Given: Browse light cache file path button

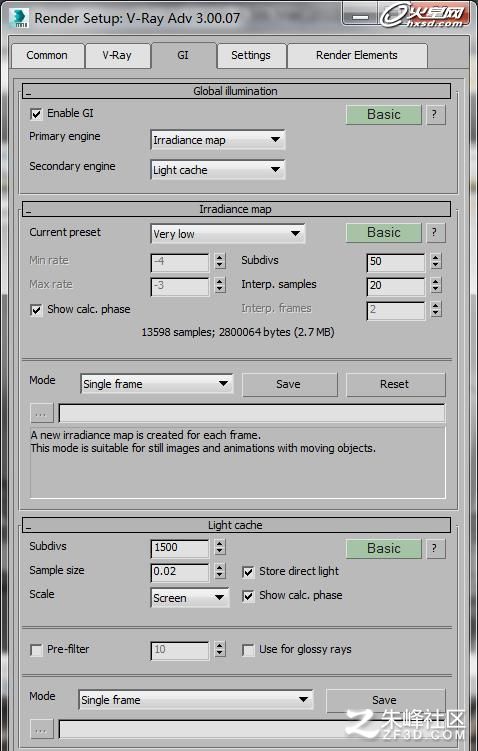Looking at the screenshot, I should [41, 730].
